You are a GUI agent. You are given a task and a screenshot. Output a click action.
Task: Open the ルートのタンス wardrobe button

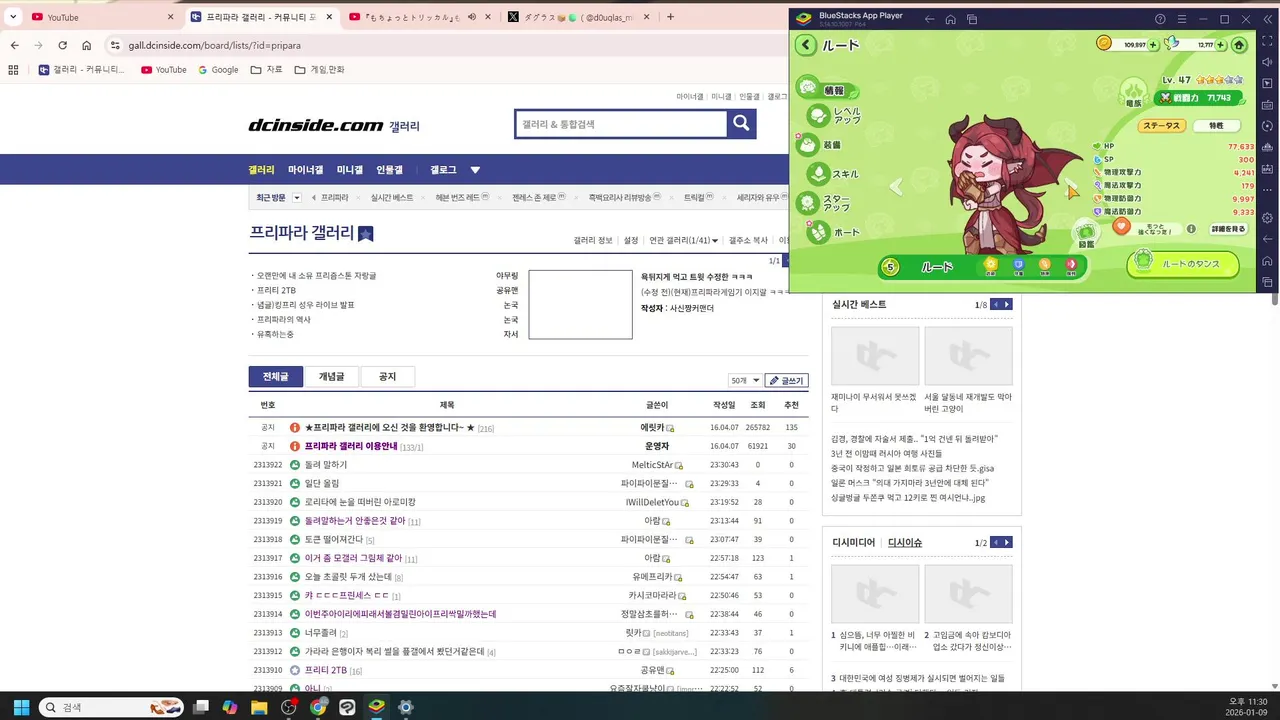(1183, 265)
